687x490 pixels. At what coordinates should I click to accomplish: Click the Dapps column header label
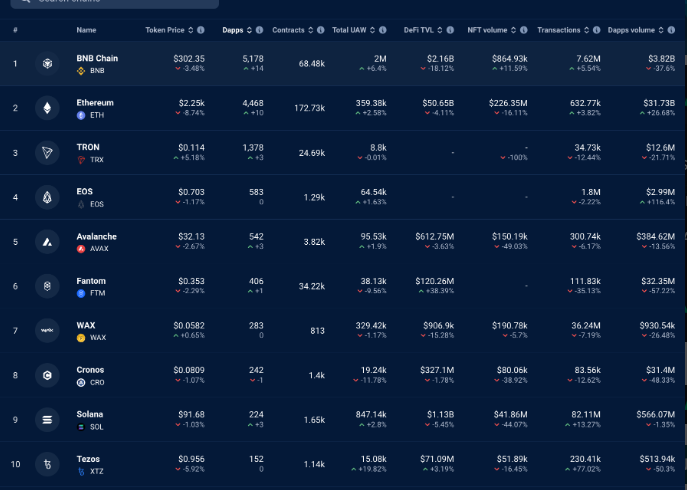tap(233, 30)
